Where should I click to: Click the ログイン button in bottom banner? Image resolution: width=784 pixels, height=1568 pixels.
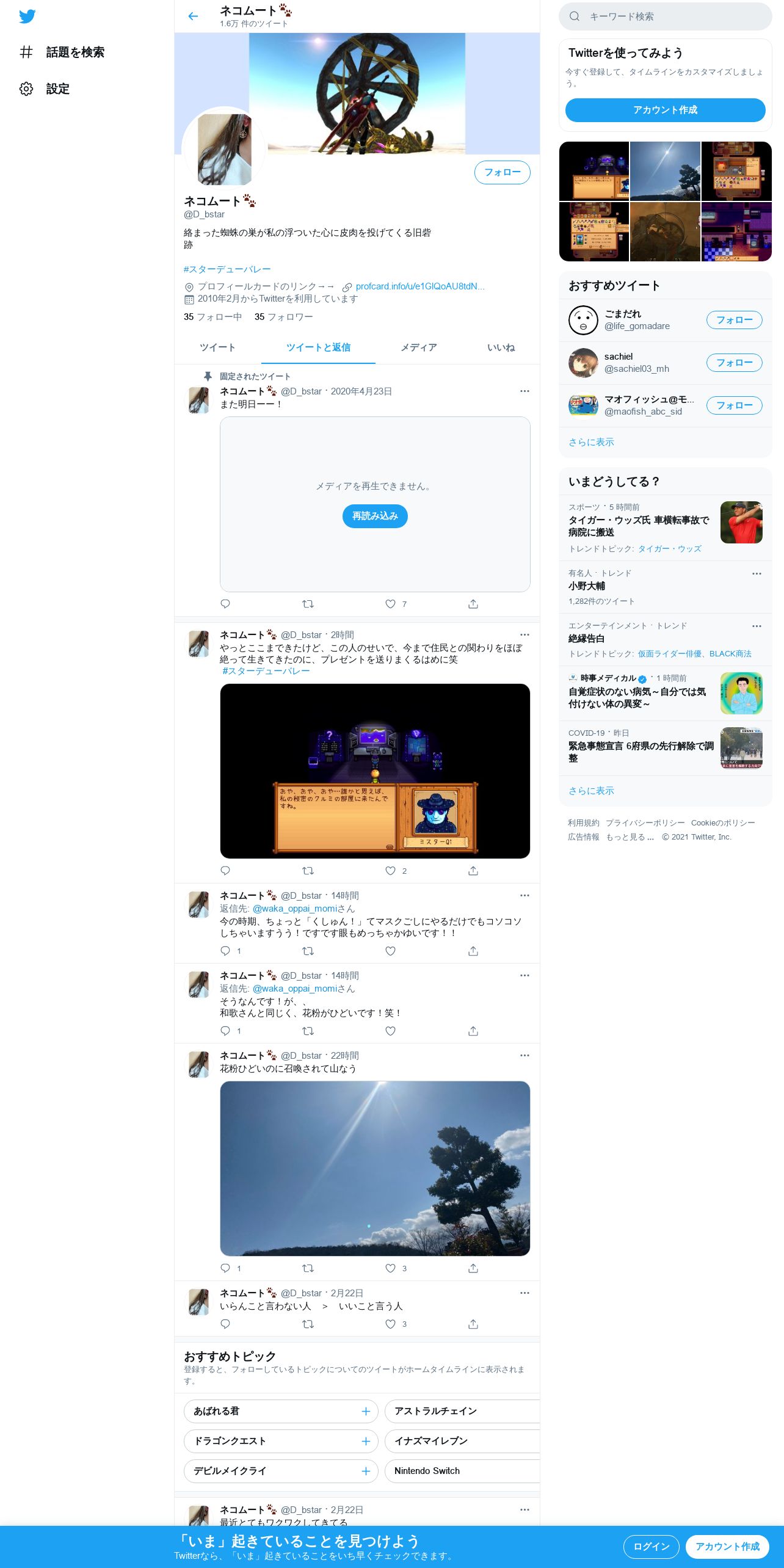coord(652,1547)
